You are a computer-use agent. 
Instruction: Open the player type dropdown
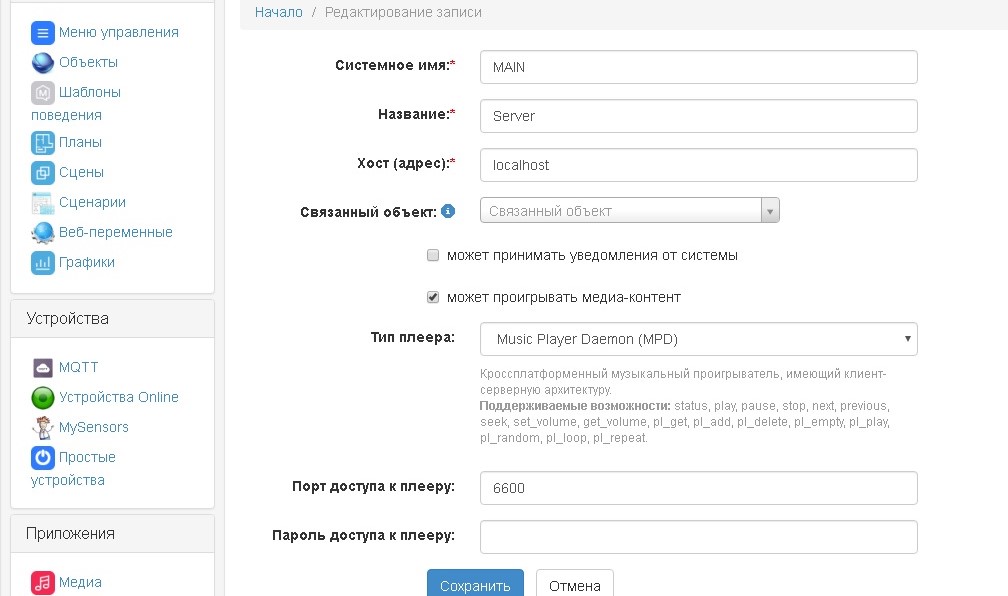click(x=698, y=339)
